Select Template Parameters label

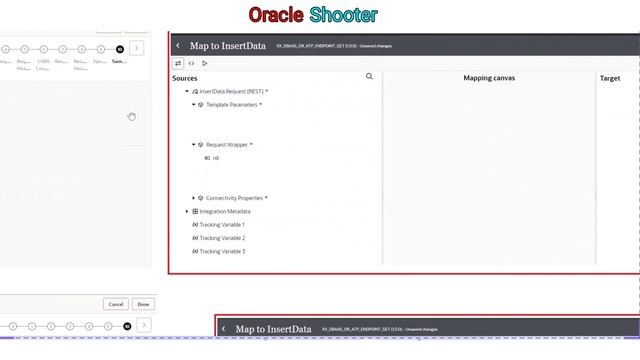[232, 105]
